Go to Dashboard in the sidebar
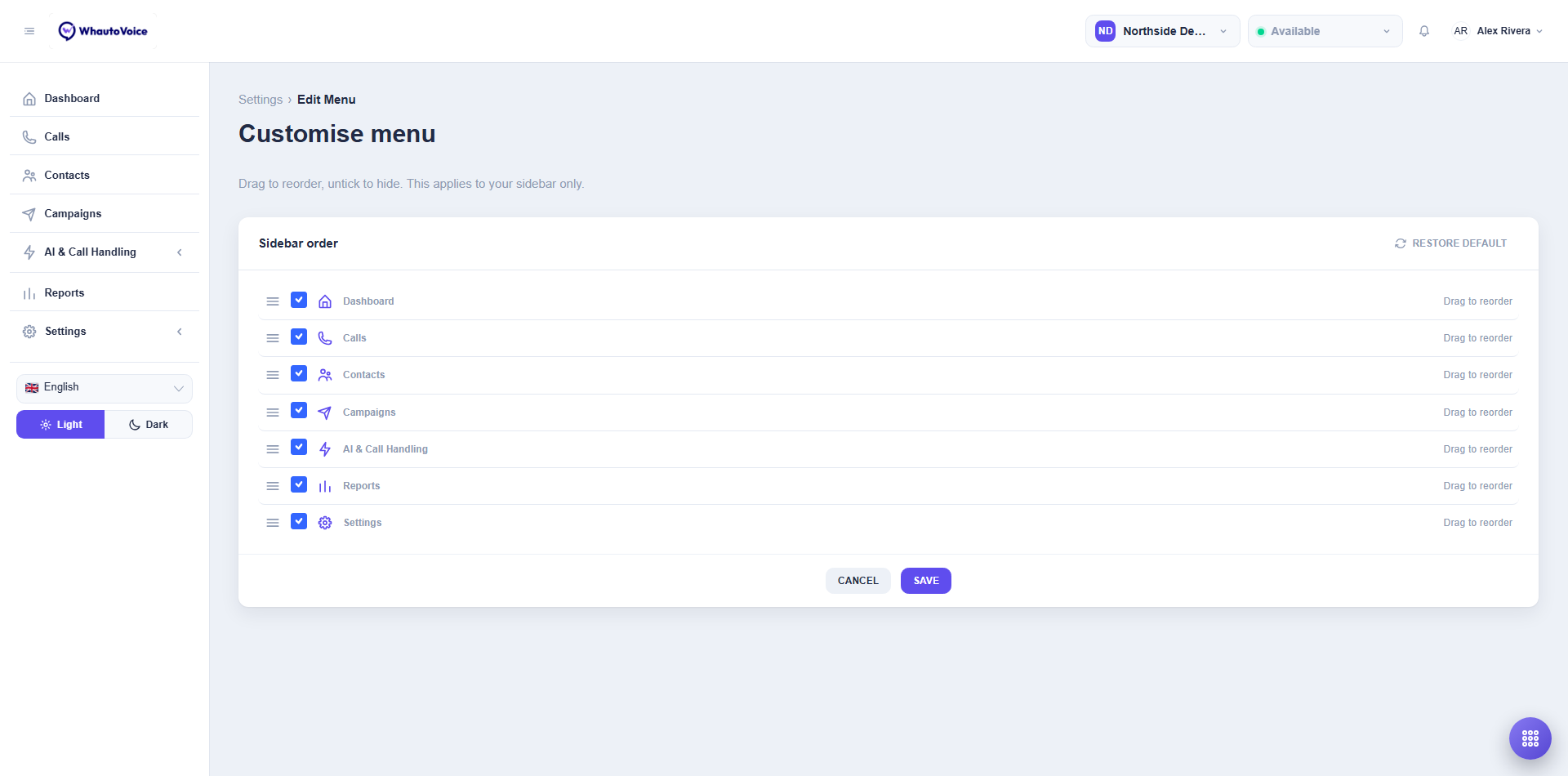 [x=105, y=98]
